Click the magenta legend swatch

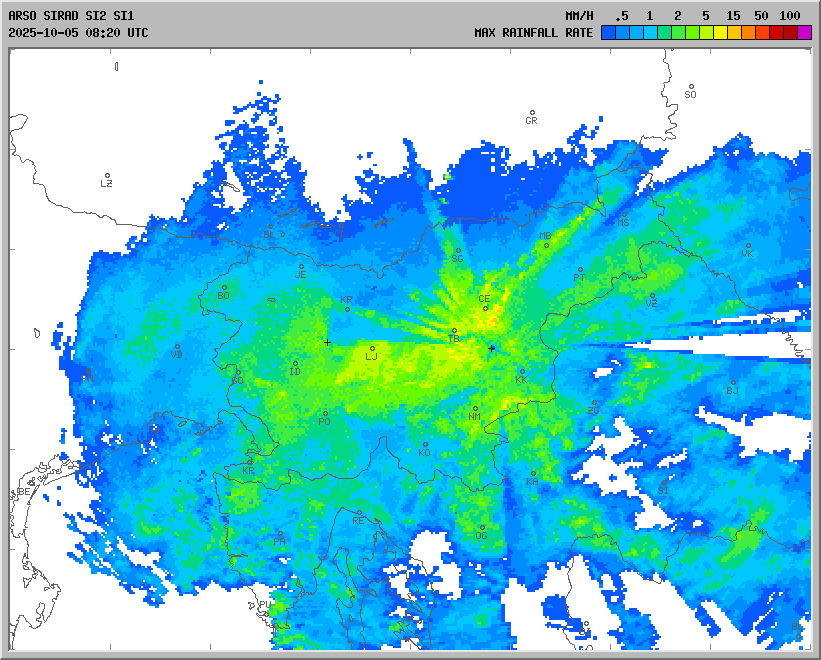click(804, 33)
